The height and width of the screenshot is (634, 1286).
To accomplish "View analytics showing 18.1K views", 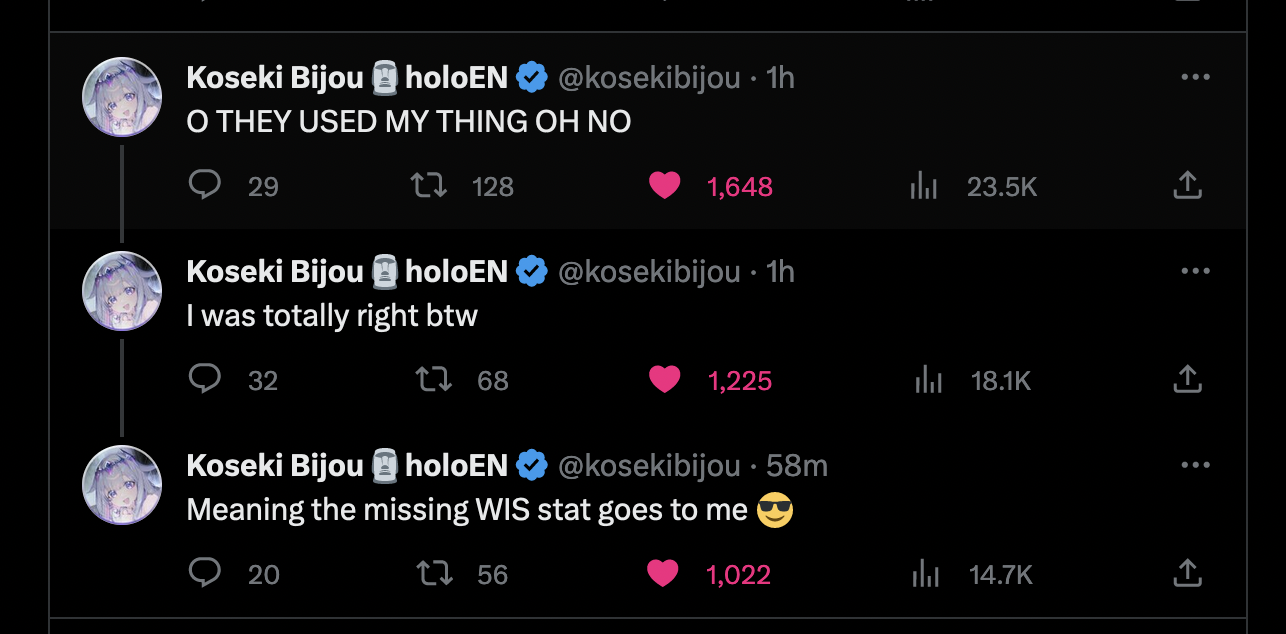I will [928, 380].
